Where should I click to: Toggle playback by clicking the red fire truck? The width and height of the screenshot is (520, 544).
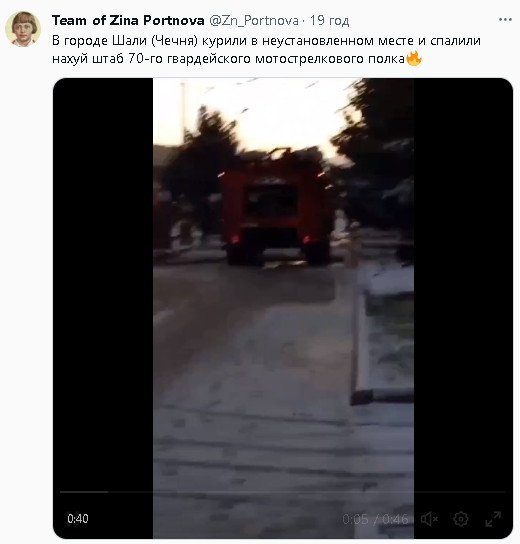point(277,215)
